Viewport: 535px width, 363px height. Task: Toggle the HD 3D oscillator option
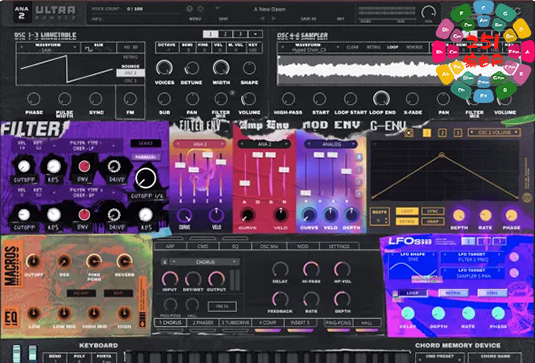click(x=131, y=47)
